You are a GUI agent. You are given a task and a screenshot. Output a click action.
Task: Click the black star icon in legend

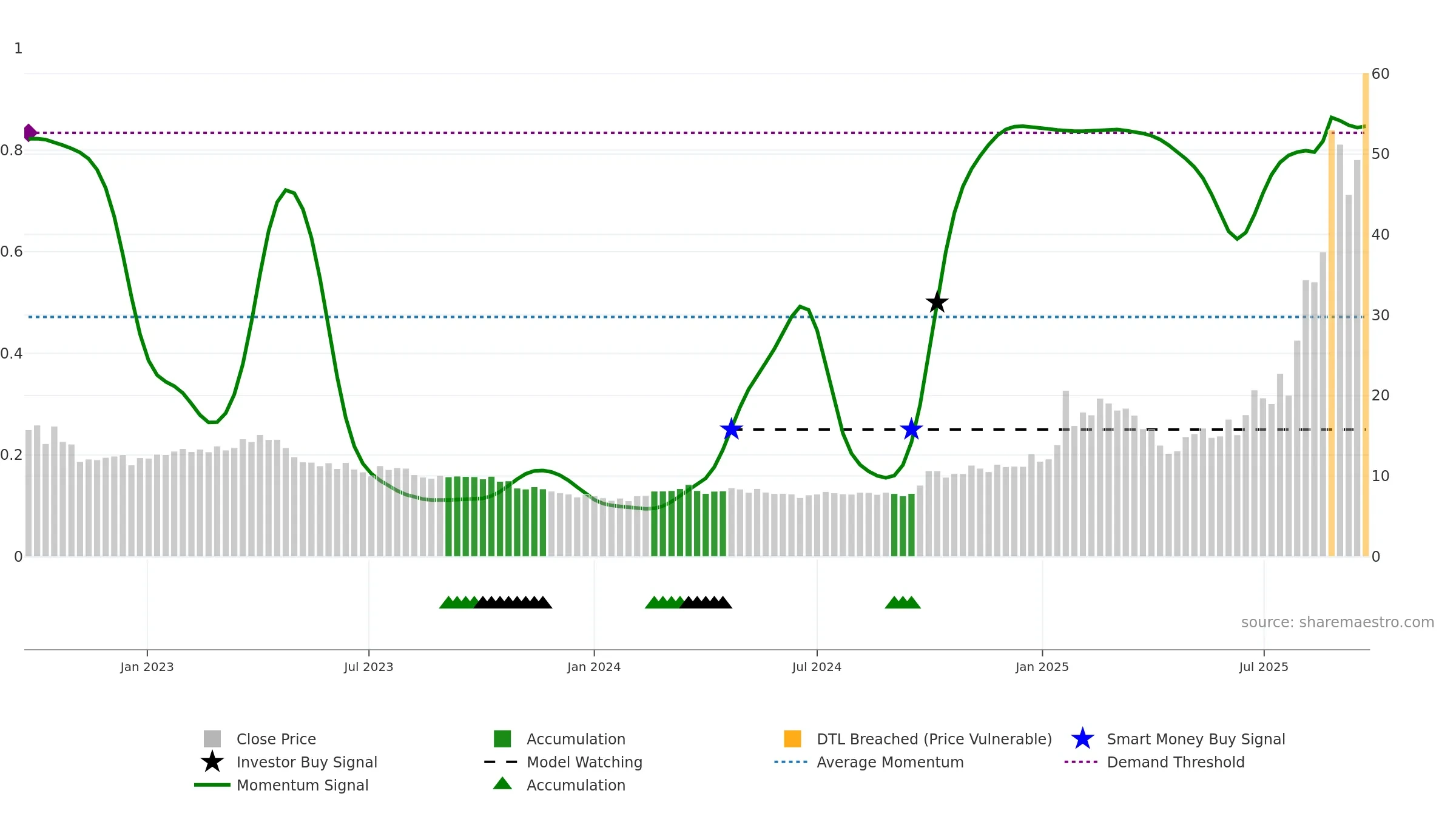pos(212,762)
